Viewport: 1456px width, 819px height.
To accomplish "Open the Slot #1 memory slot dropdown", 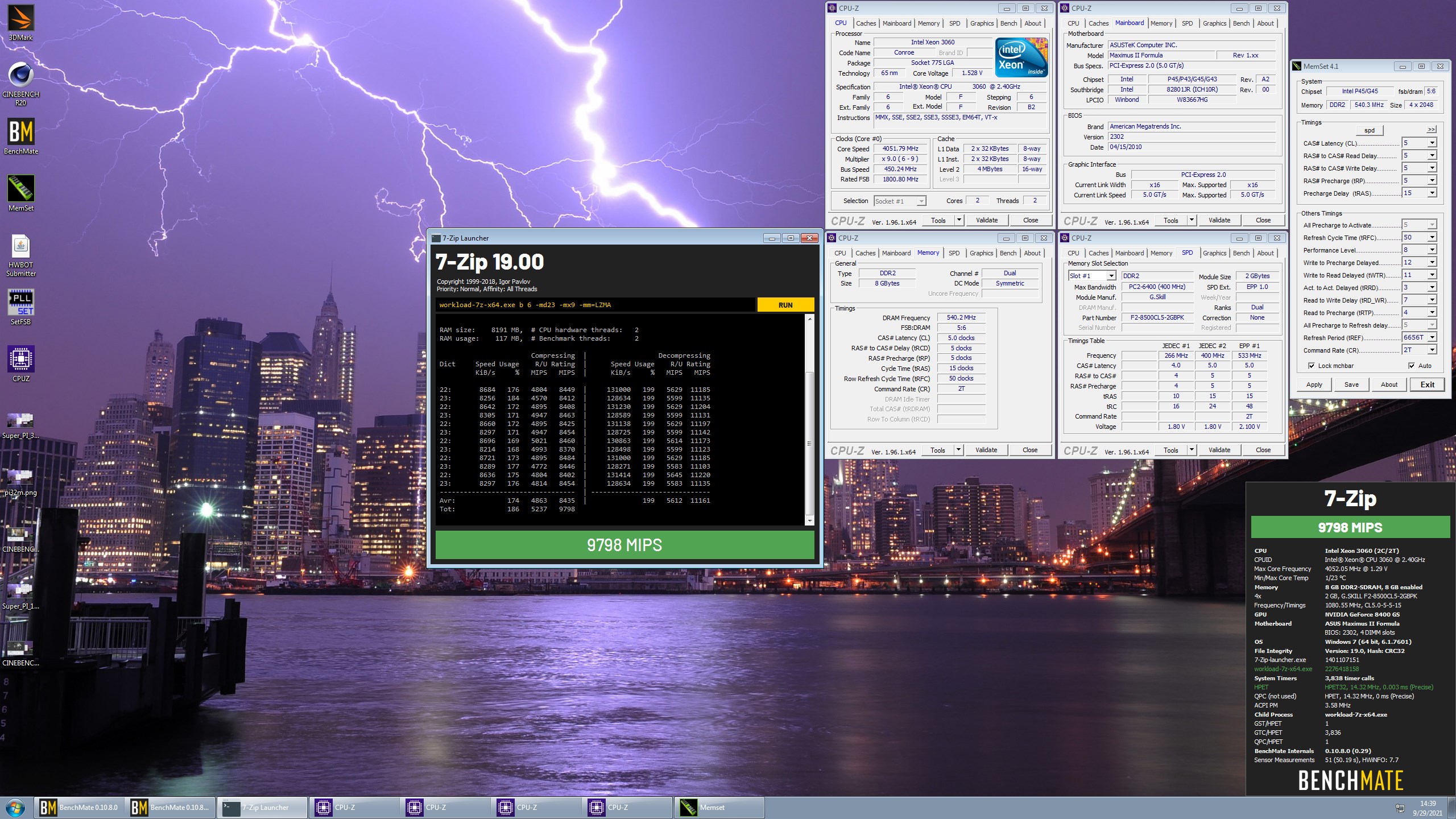I will point(1110,276).
